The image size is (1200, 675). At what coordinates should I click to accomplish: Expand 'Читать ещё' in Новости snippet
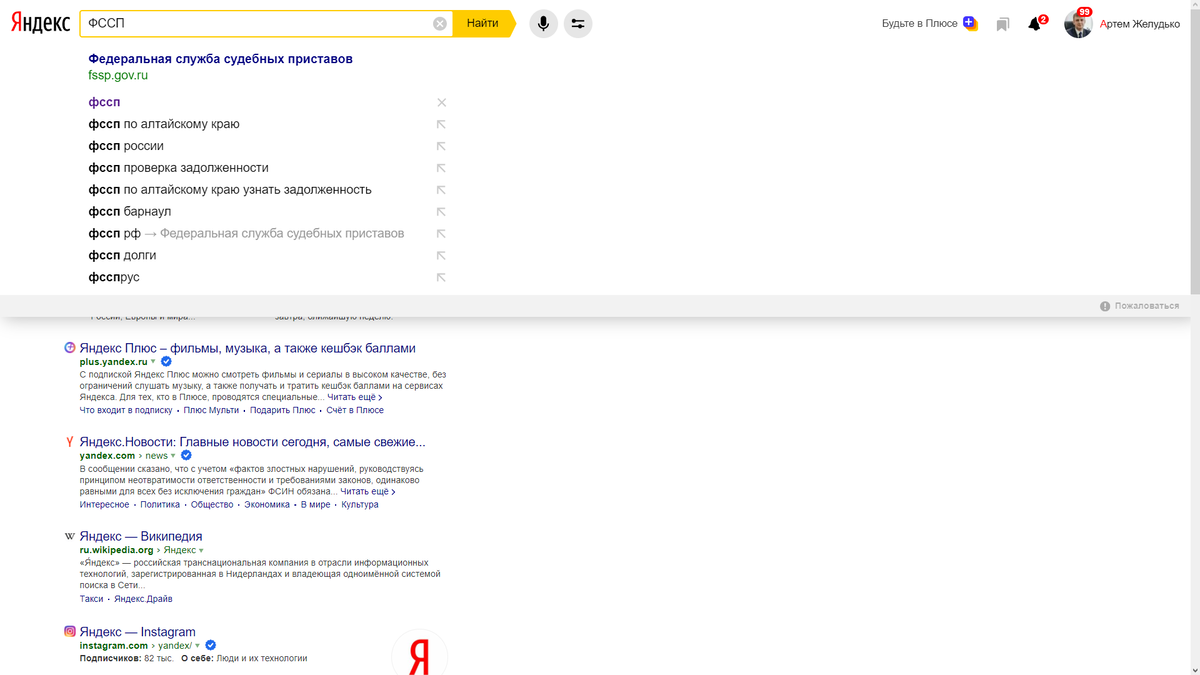coord(368,491)
